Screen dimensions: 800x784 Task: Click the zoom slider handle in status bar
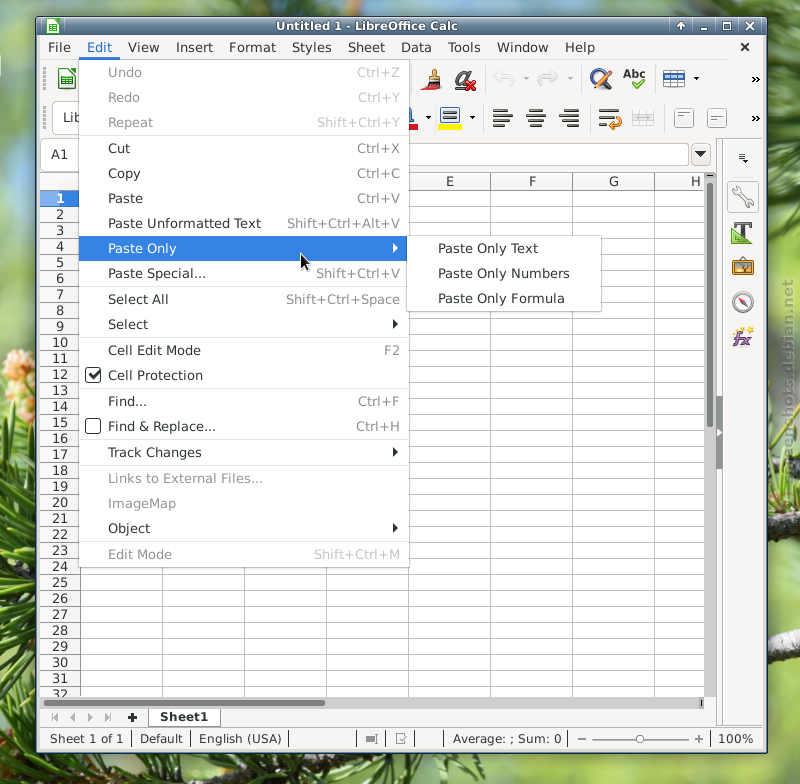pos(640,739)
